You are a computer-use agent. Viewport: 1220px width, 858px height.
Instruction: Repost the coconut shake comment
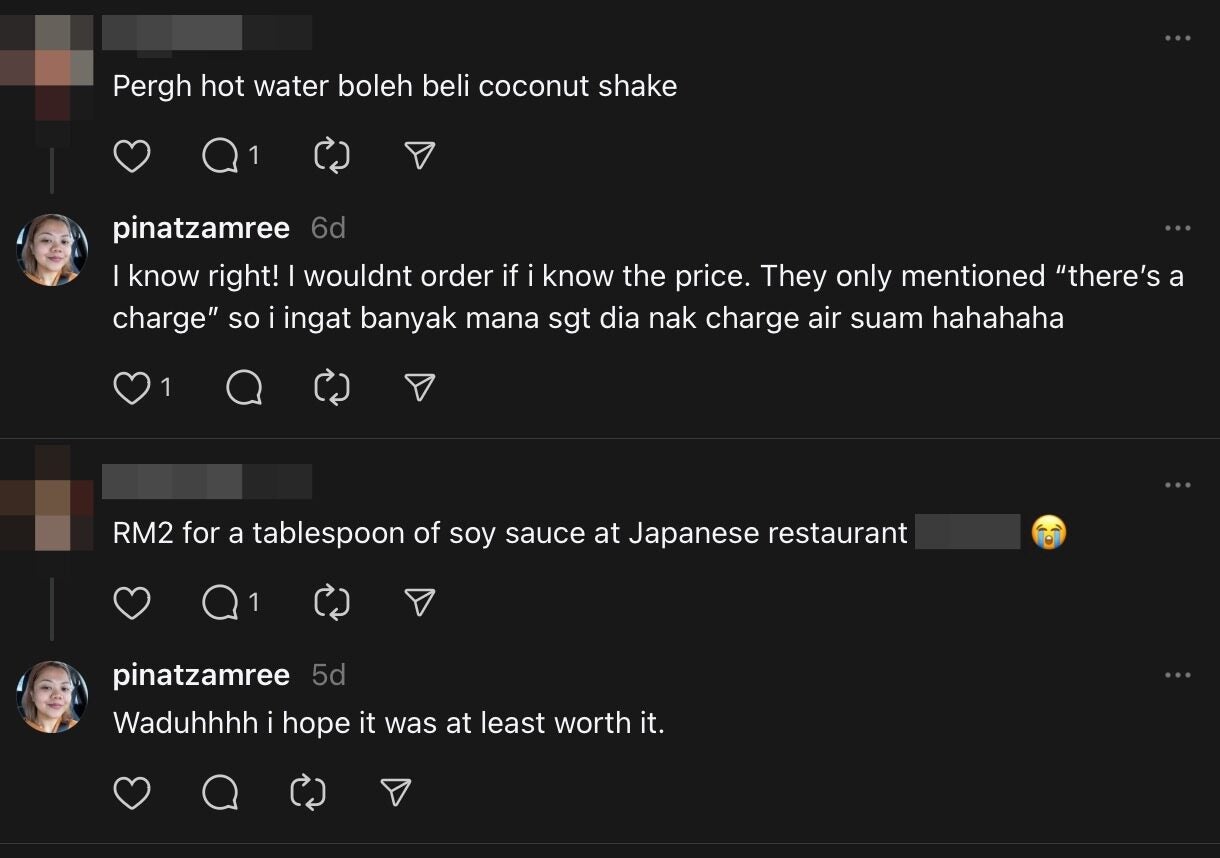330,156
